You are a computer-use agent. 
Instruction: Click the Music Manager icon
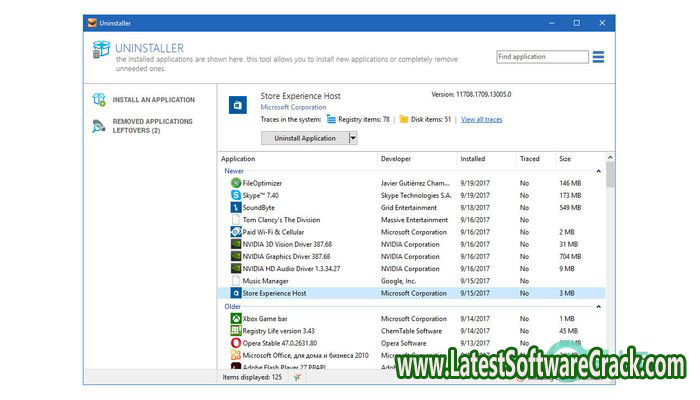click(236, 281)
